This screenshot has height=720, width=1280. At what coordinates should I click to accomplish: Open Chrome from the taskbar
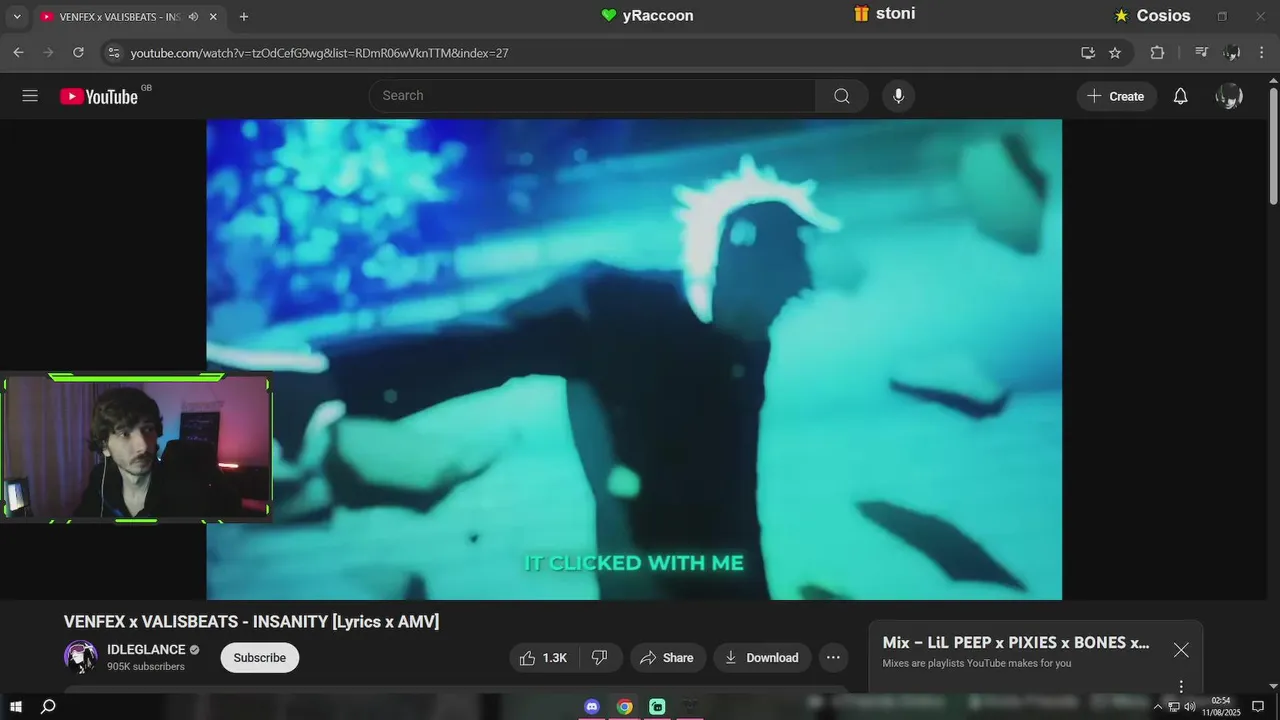click(625, 706)
